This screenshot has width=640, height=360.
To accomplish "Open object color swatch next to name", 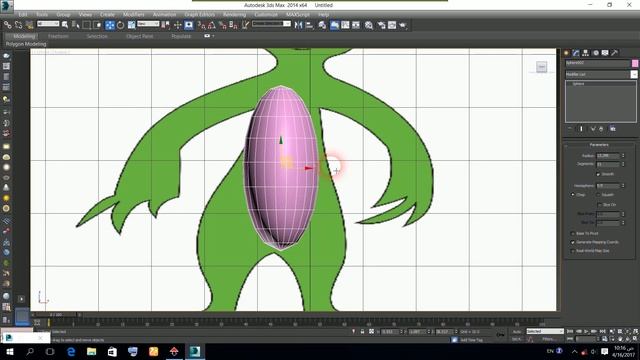I will (635, 63).
